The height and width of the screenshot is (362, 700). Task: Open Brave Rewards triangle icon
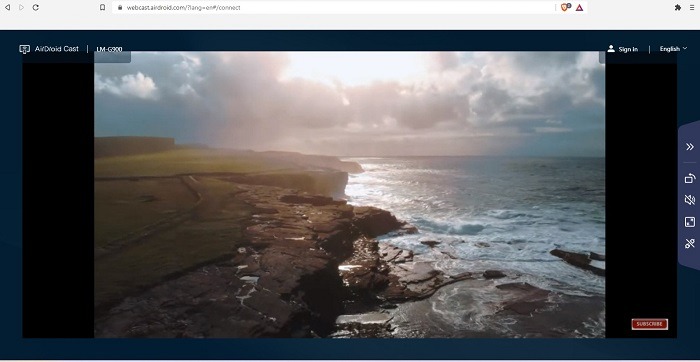(579, 7)
